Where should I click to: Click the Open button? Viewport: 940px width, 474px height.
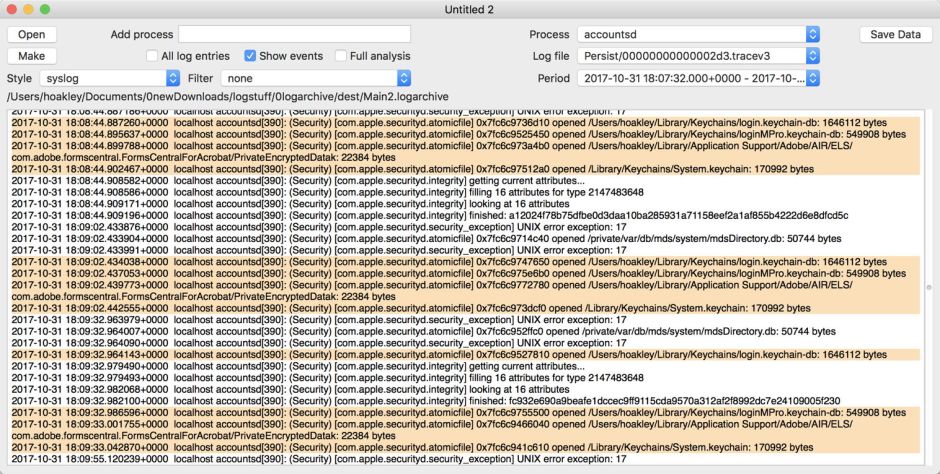tap(31, 35)
